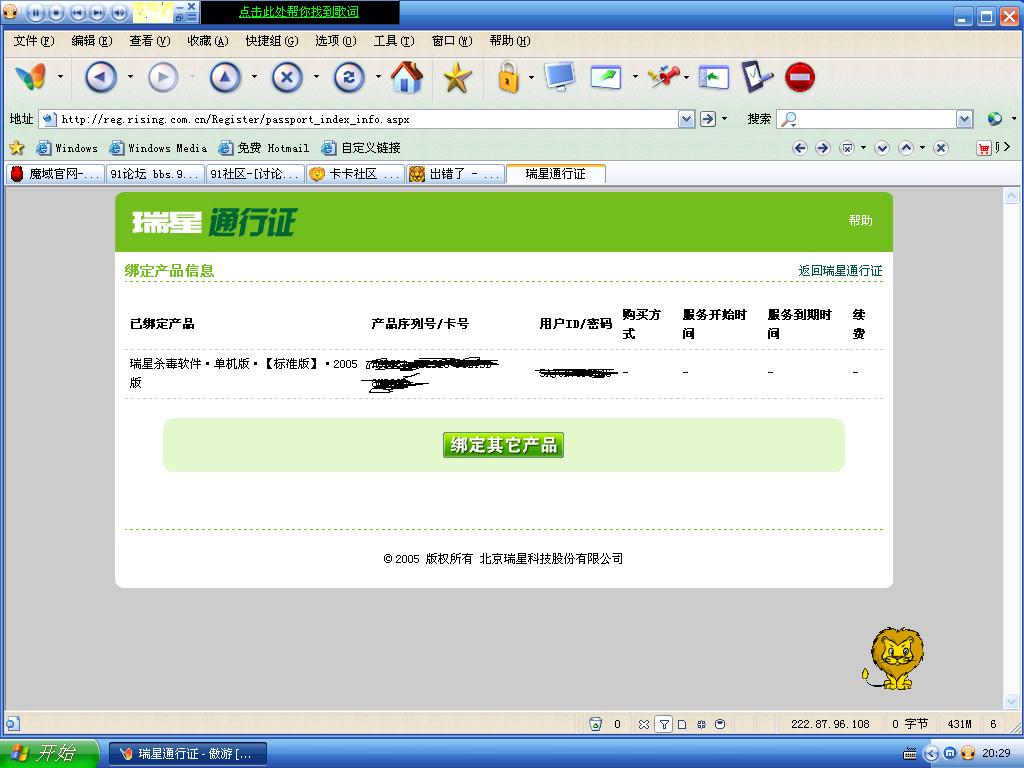Viewport: 1024px width, 768px height.
Task: Click the vertical scrollbar down arrow
Action: coord(1011,702)
